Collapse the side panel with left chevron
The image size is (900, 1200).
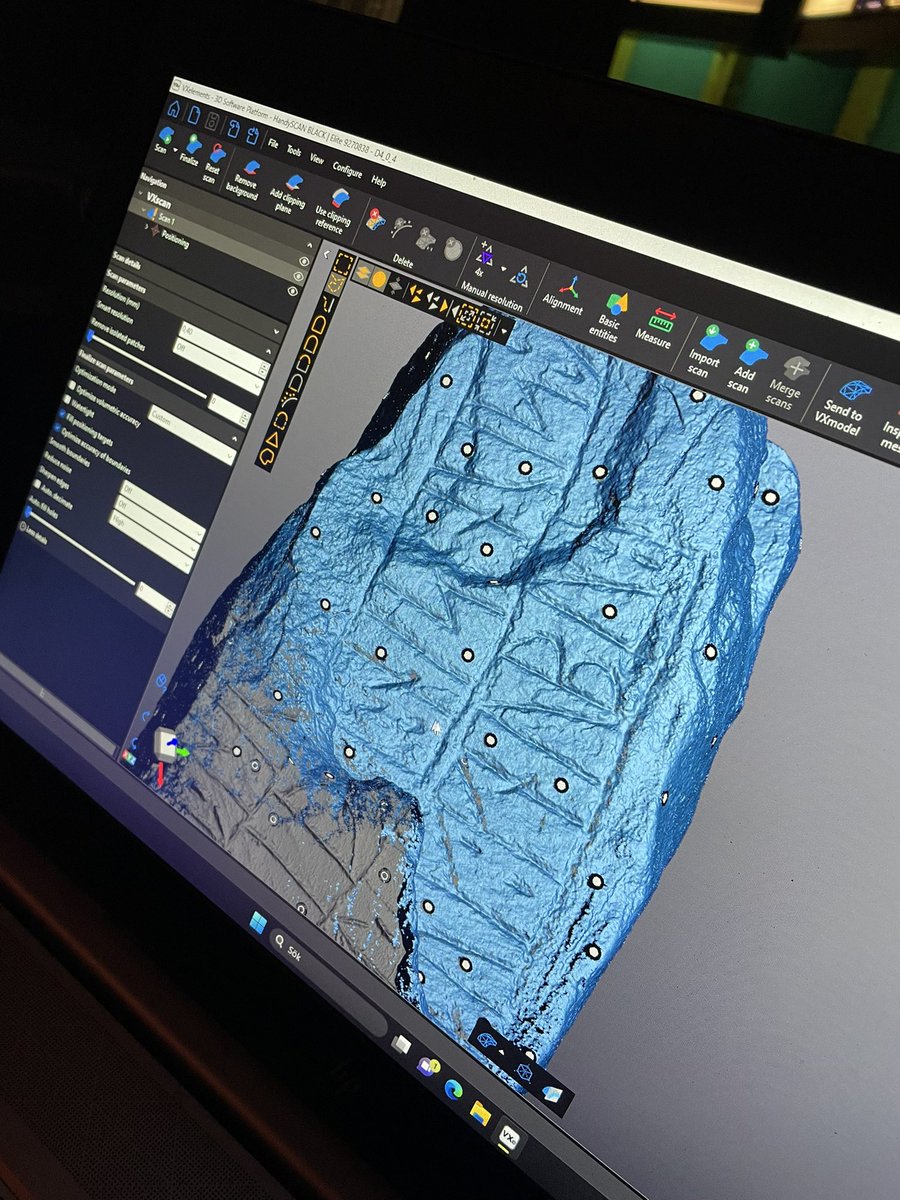coord(327,254)
